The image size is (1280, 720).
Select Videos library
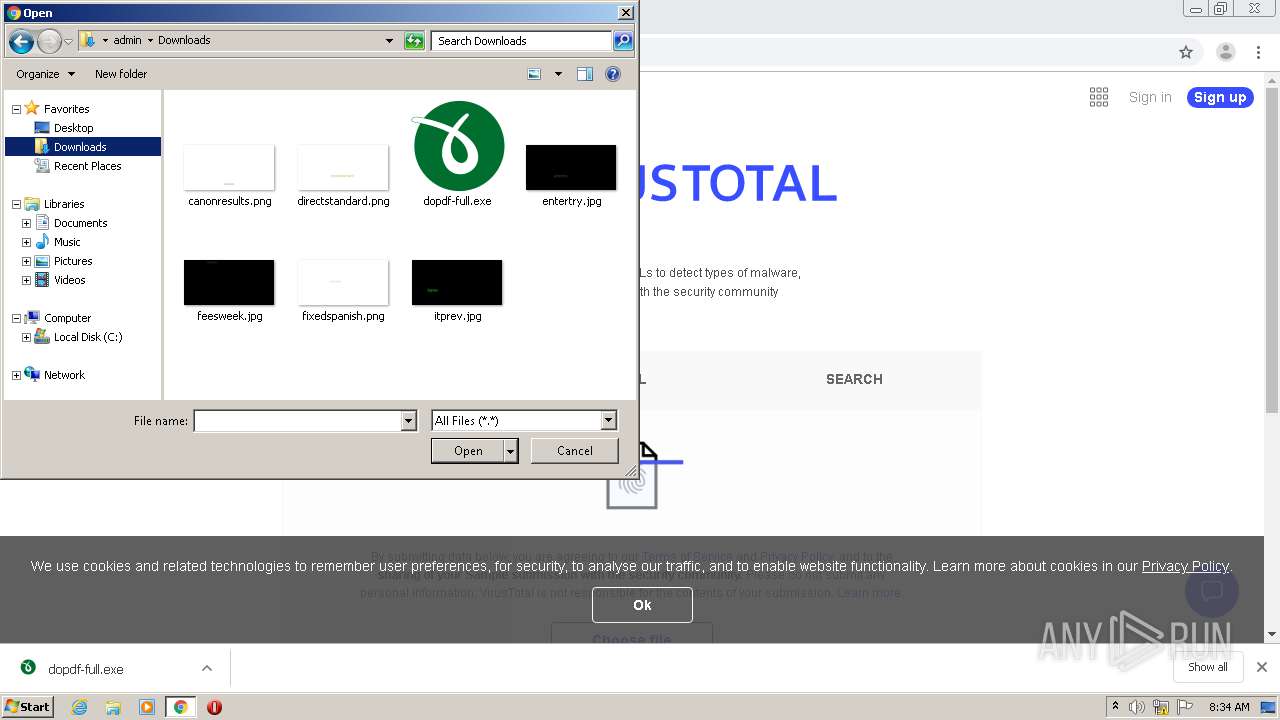tap(69, 280)
